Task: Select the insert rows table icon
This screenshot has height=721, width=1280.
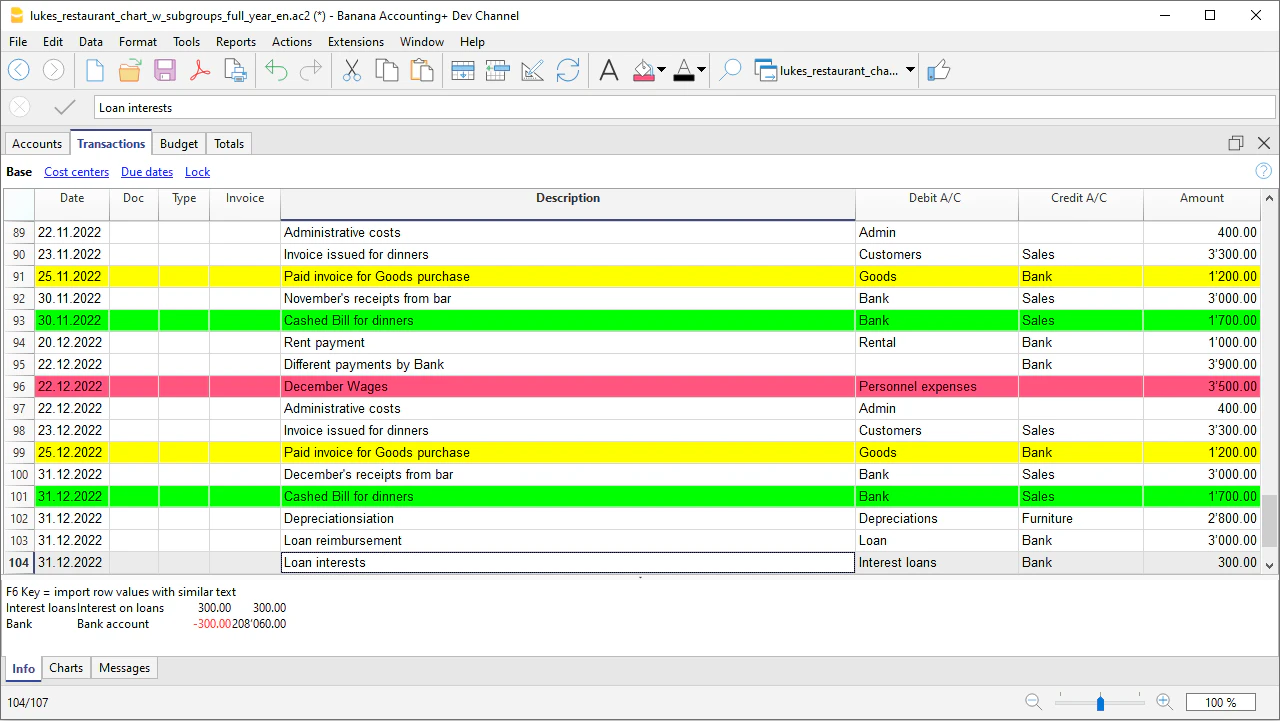Action: pyautogui.click(x=463, y=70)
